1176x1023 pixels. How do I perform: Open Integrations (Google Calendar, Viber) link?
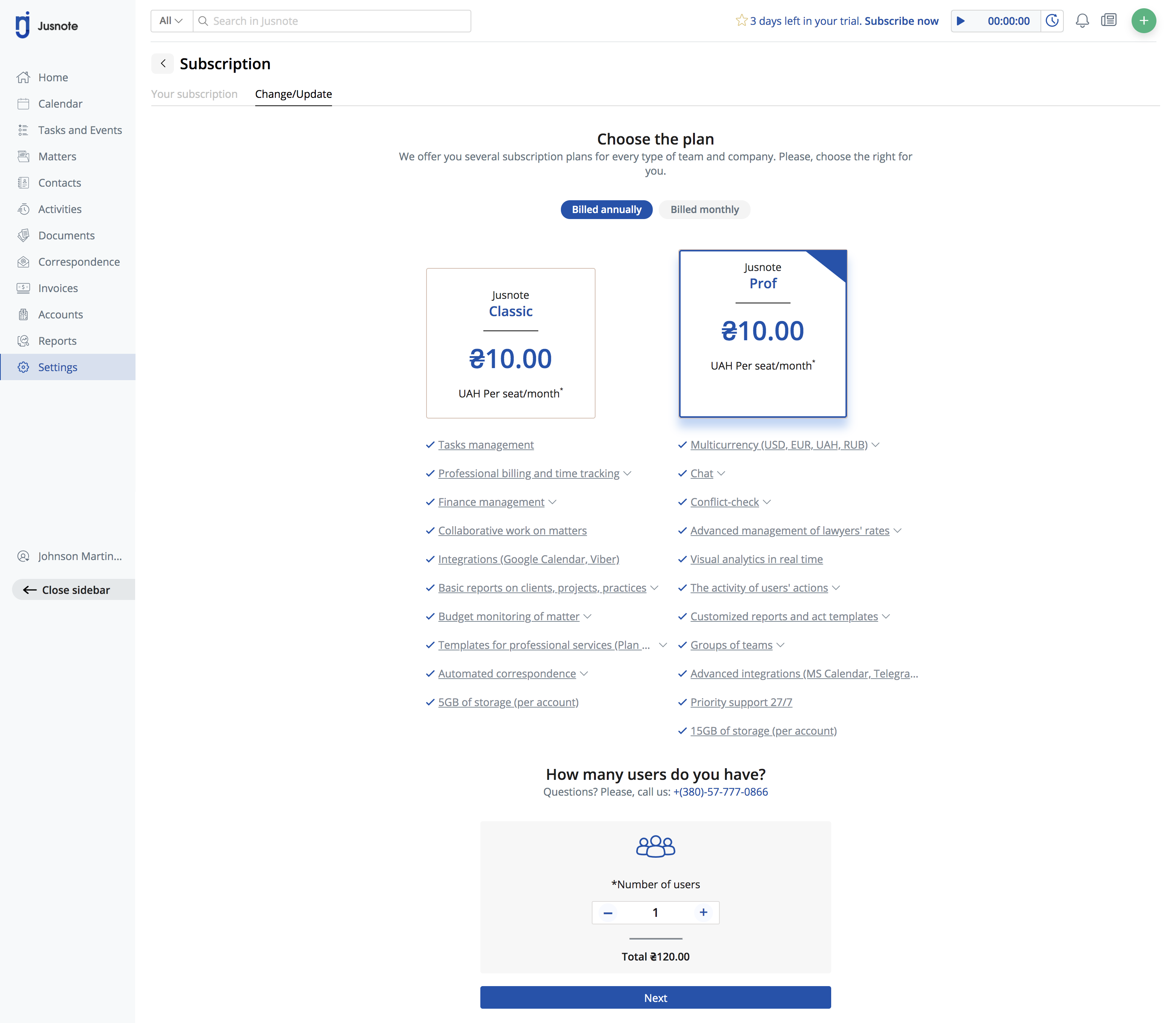point(529,559)
